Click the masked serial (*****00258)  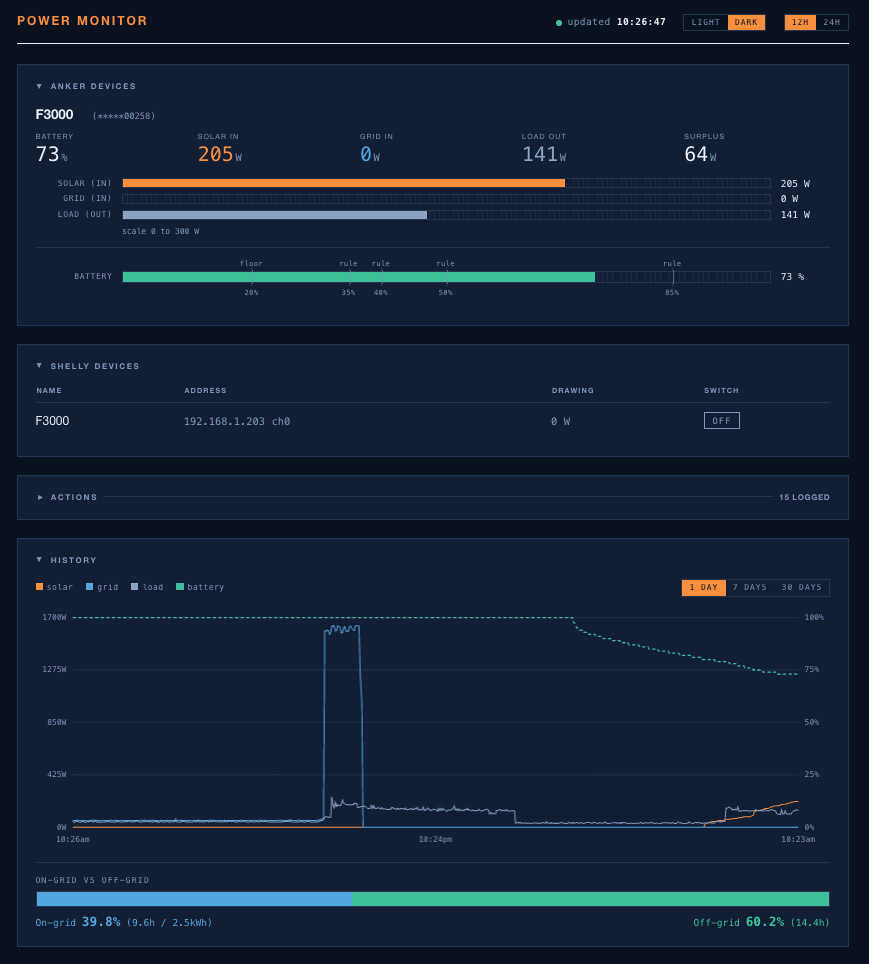pyautogui.click(x=124, y=116)
